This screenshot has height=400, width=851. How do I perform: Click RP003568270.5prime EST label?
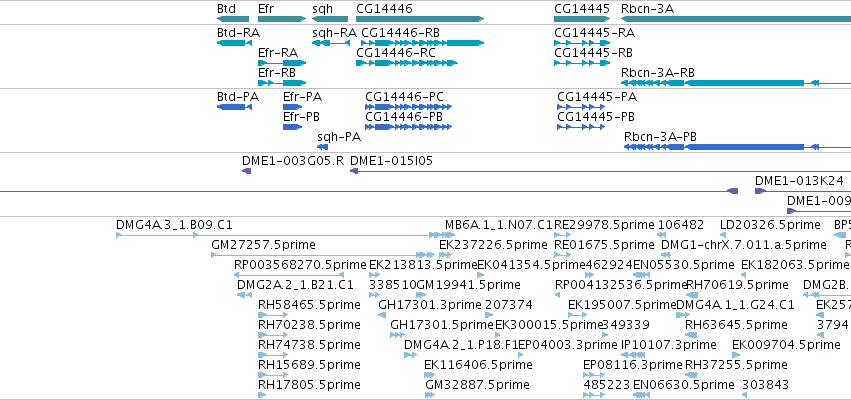(x=300, y=265)
